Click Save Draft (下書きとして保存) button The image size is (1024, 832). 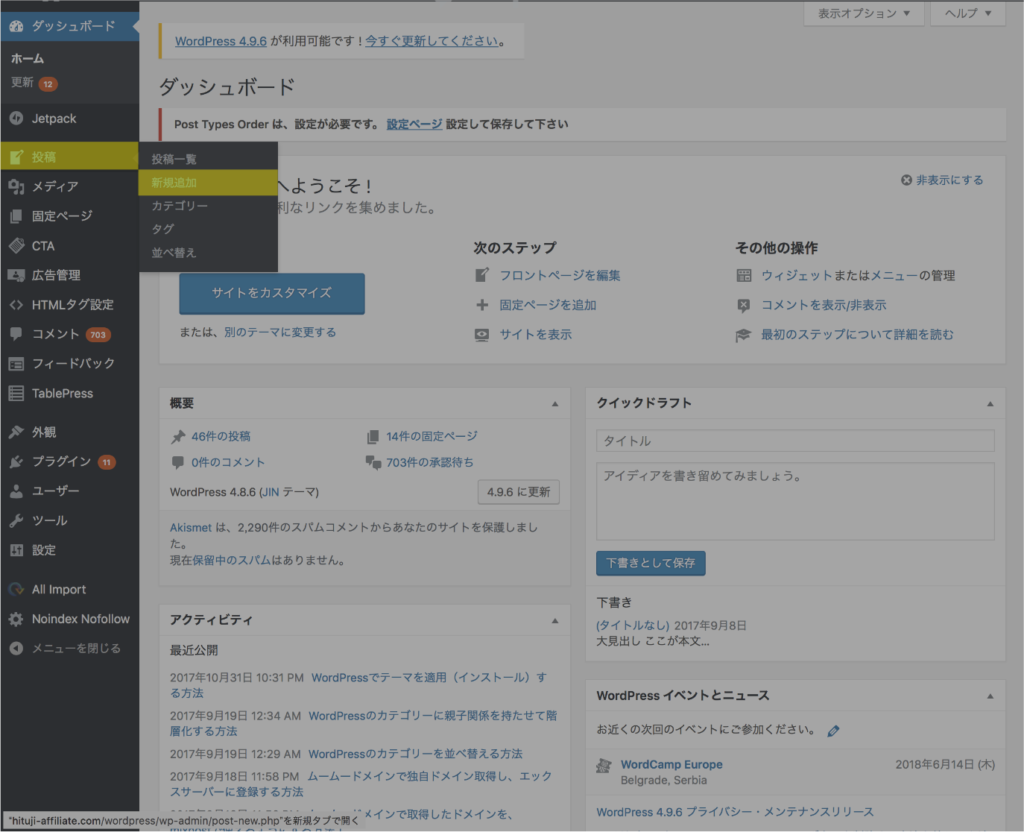tap(650, 563)
